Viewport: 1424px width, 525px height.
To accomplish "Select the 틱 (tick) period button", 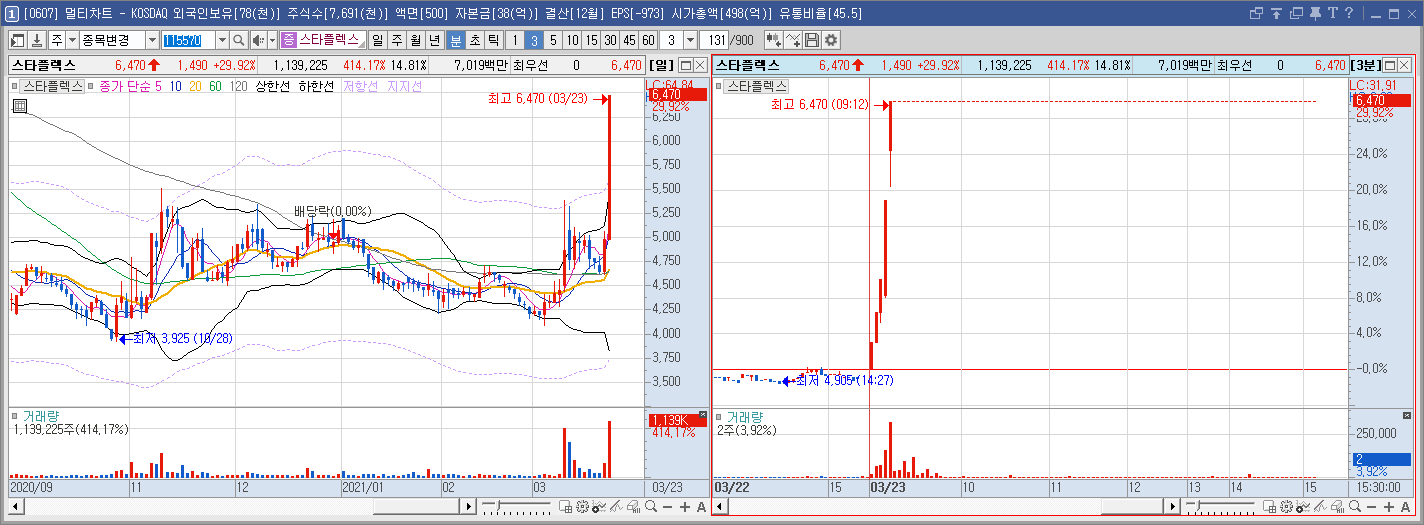I will click(493, 40).
